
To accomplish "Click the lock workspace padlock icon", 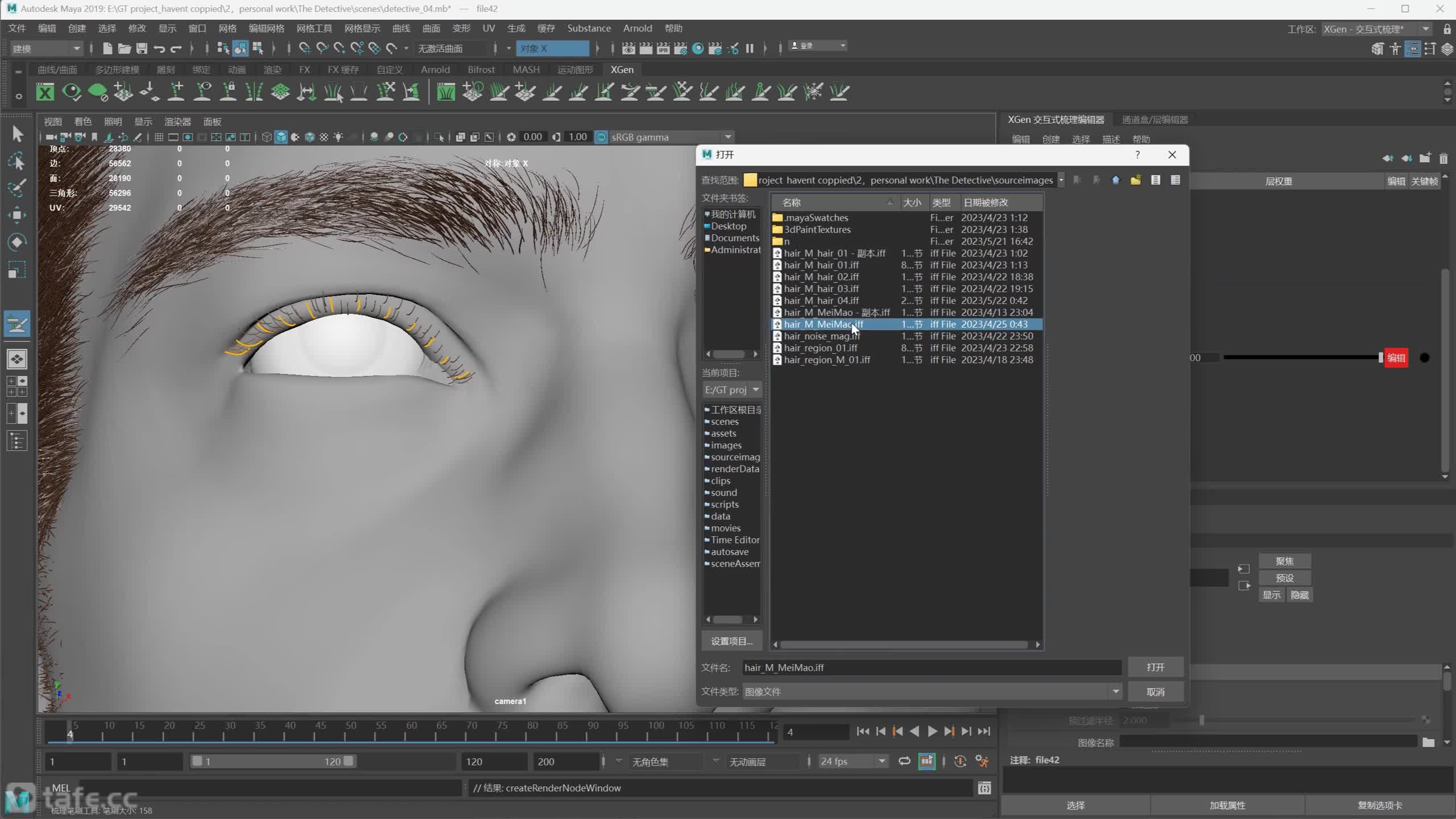I will coord(1447,29).
